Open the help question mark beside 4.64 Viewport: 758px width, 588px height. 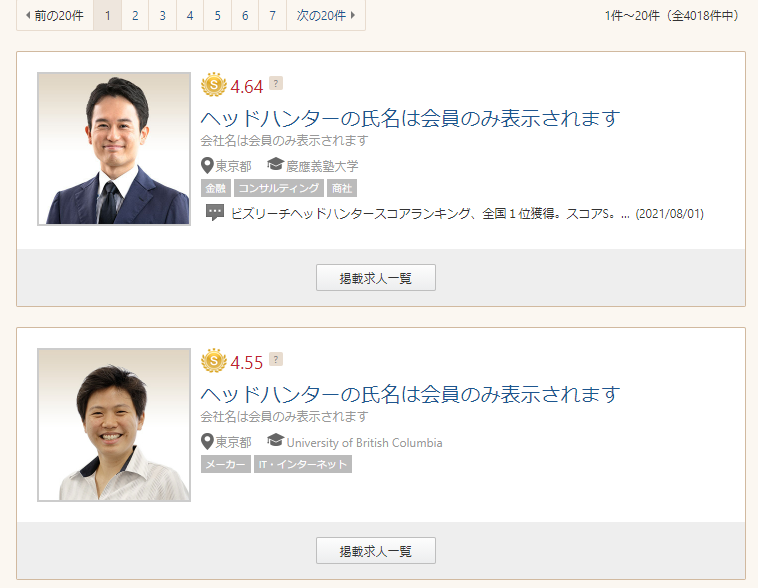tap(276, 83)
